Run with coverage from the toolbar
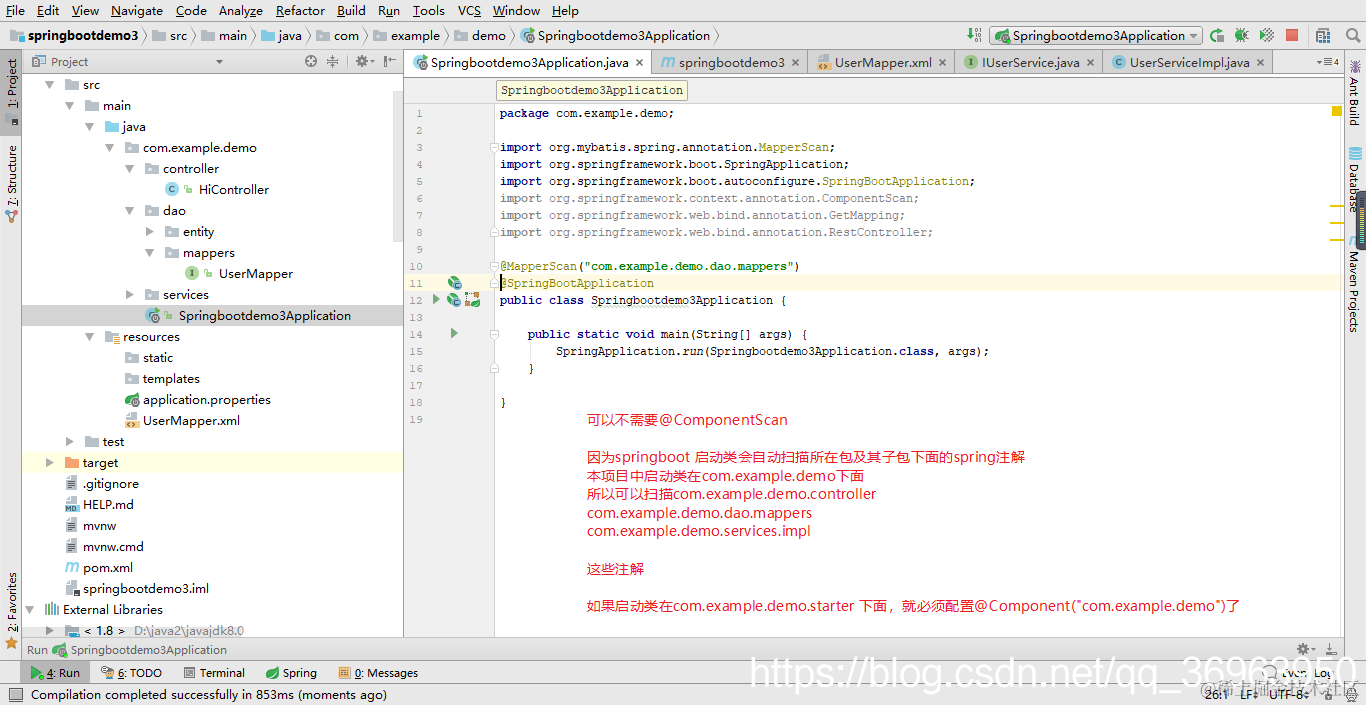The image size is (1366, 705). click(x=1266, y=35)
